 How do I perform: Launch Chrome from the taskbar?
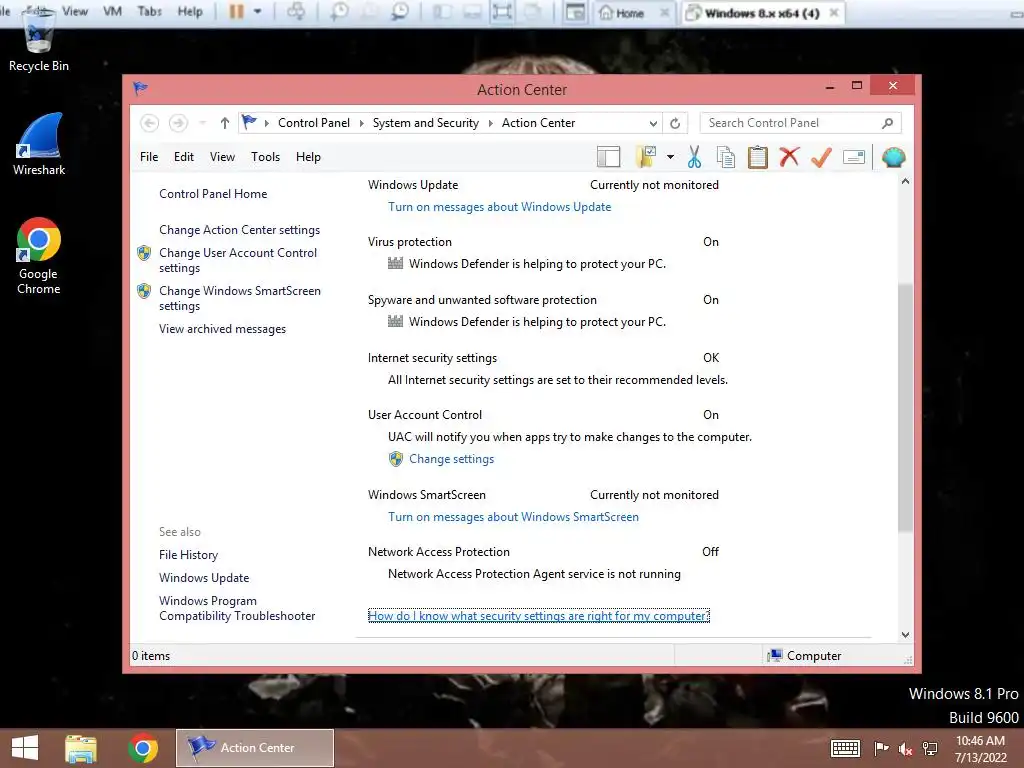point(143,748)
